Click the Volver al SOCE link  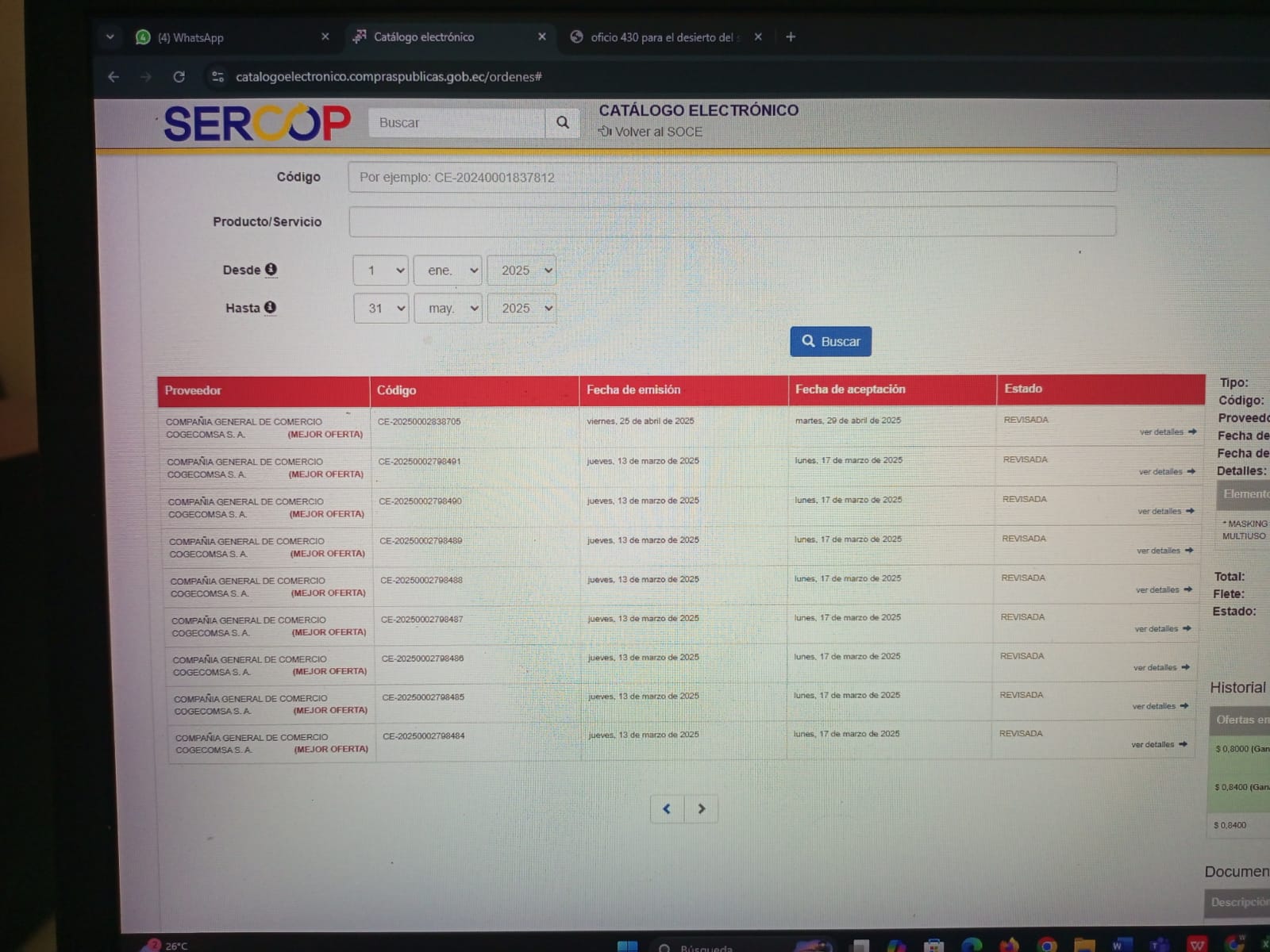tap(657, 132)
